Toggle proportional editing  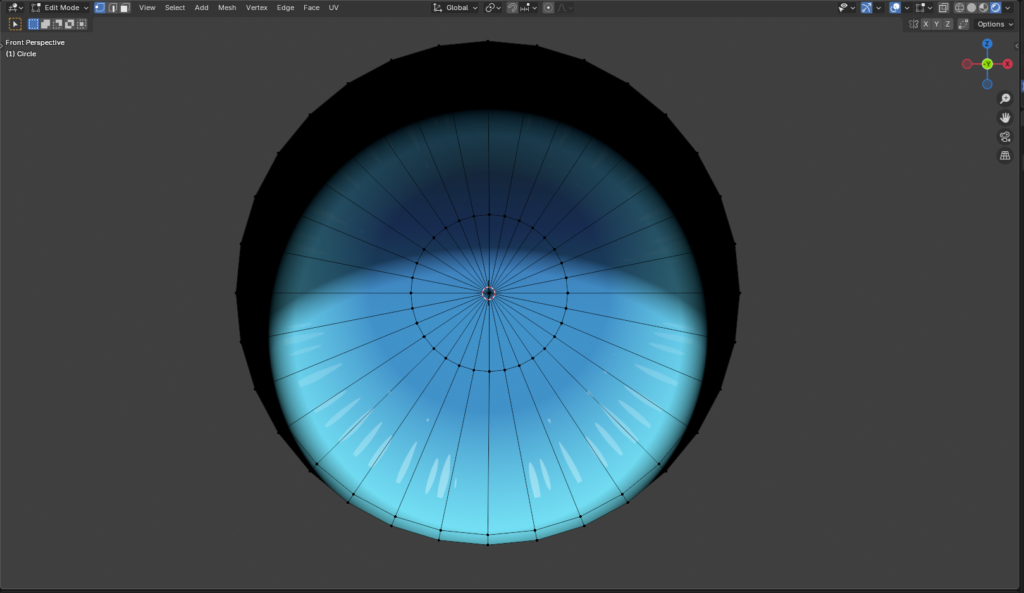(x=549, y=8)
